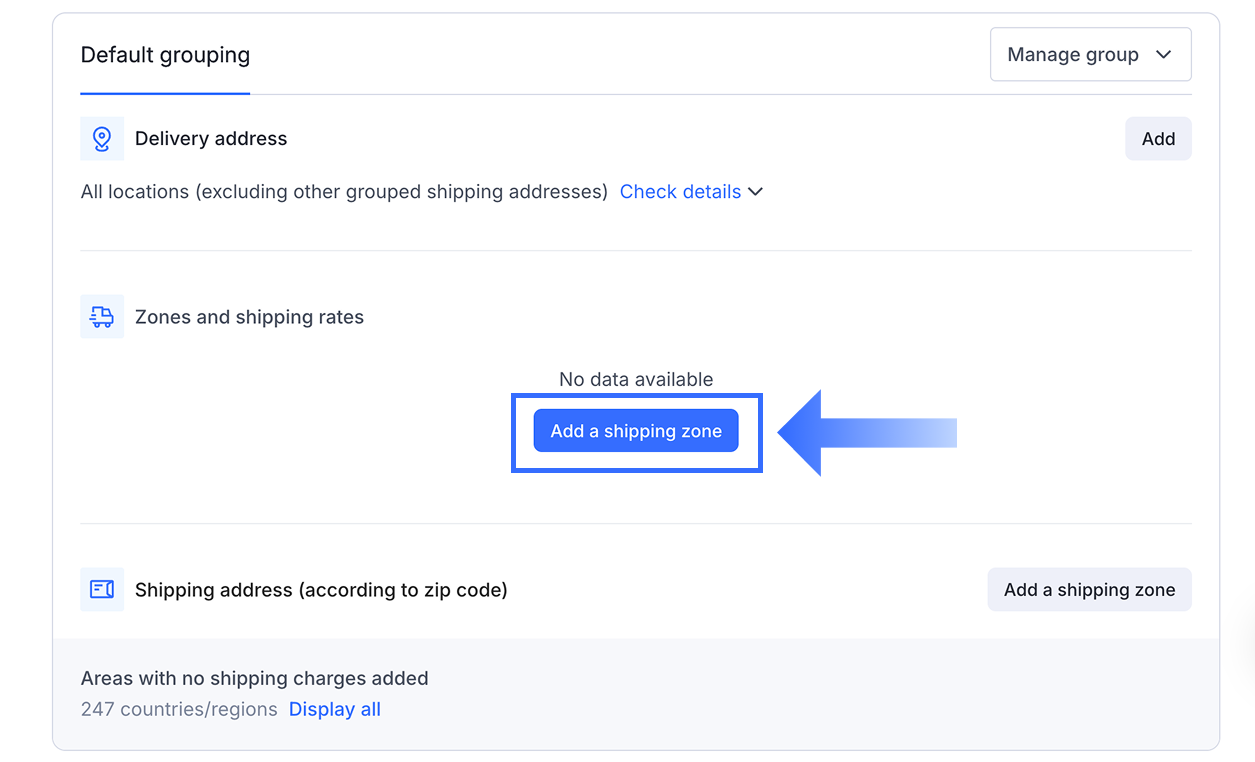This screenshot has width=1255, height=762.
Task: Add a shipping zone for zip code addresses
Action: [x=1089, y=590]
